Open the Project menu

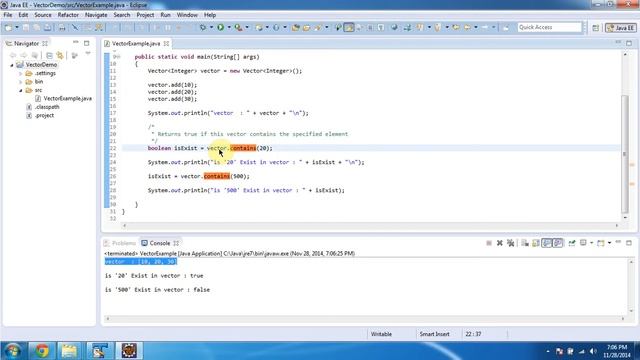click(x=145, y=15)
